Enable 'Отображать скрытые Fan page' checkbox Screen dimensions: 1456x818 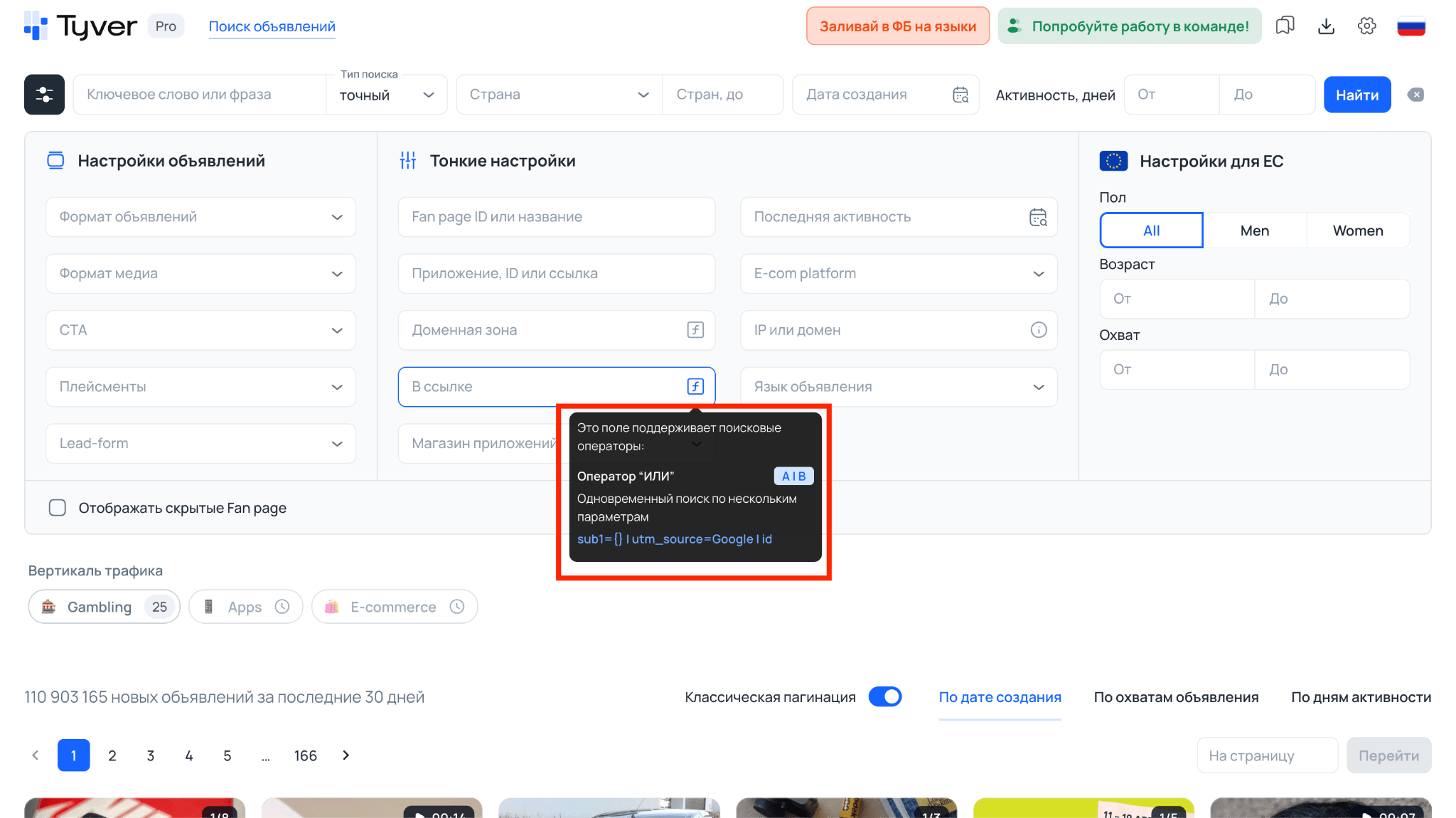57,507
